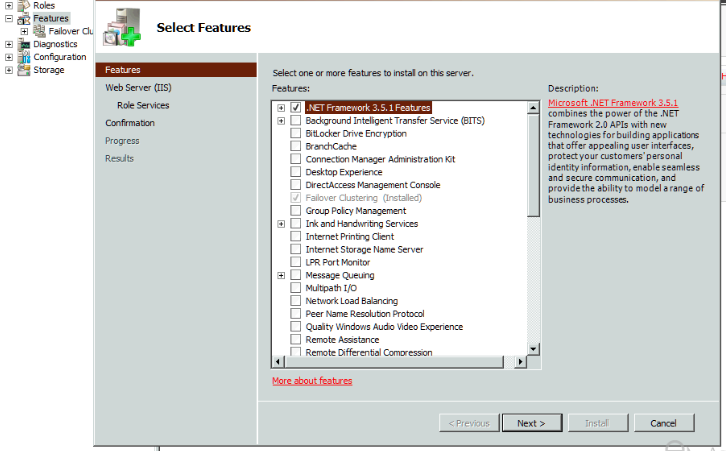Check Background Intelligent Transfer Service (BITS)
Image resolution: width=726 pixels, height=451 pixels.
pos(295,120)
